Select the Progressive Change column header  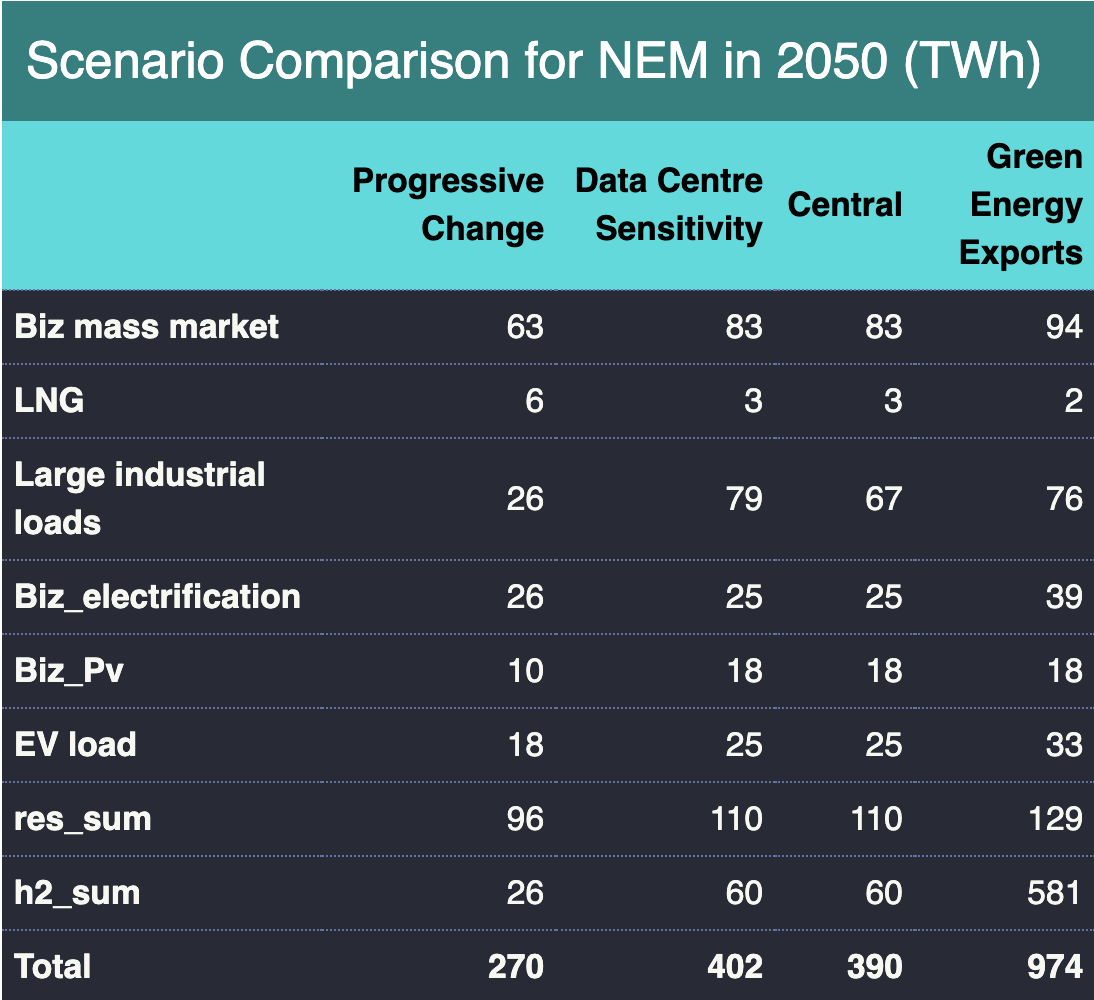pos(448,205)
